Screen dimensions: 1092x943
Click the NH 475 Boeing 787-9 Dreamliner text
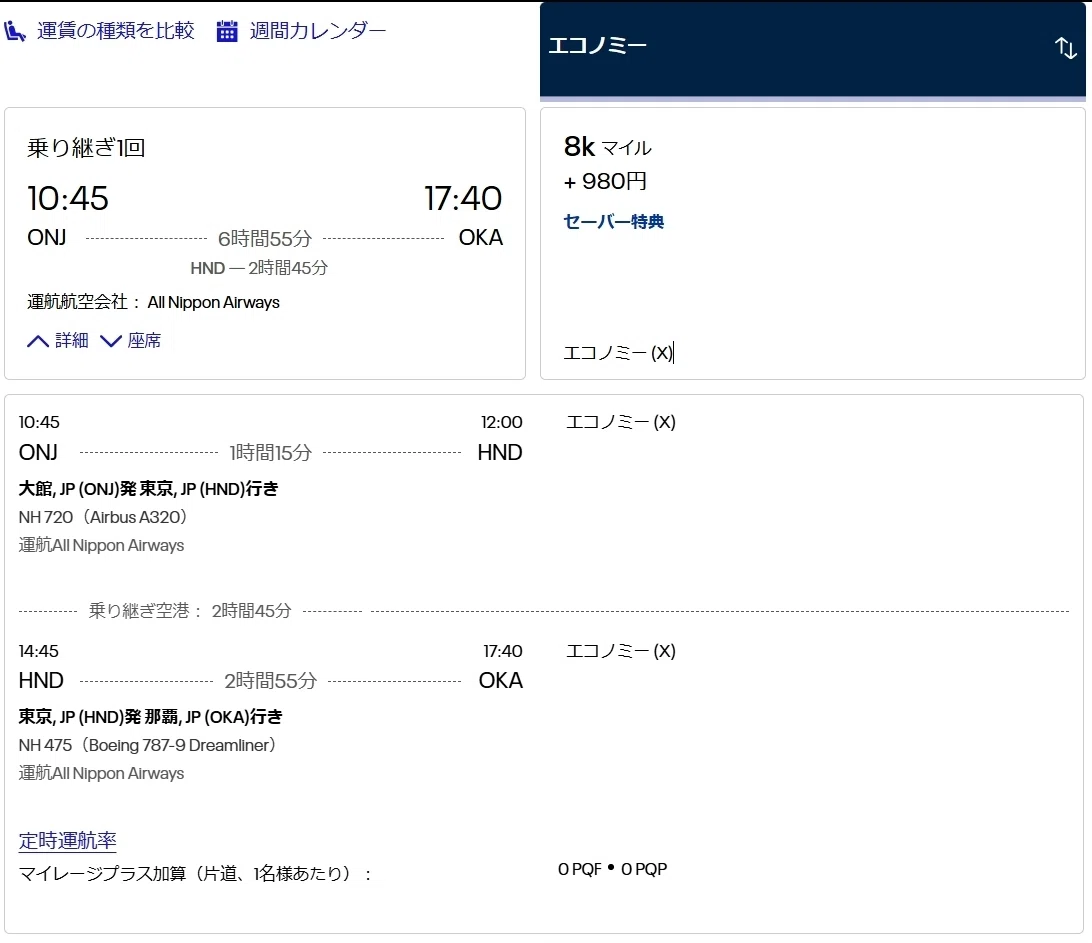148,745
